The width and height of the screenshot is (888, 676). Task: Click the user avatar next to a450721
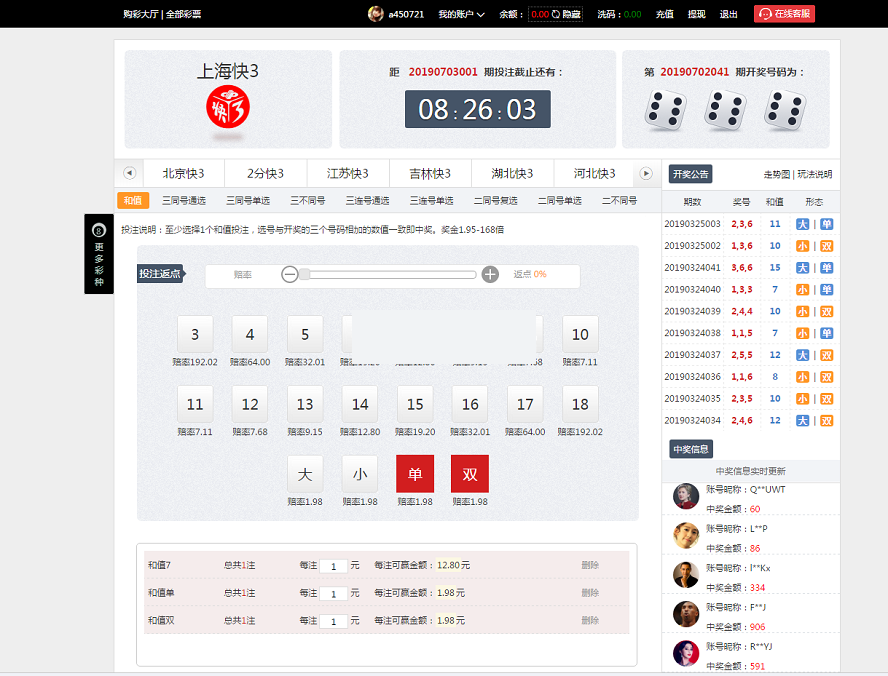click(376, 14)
